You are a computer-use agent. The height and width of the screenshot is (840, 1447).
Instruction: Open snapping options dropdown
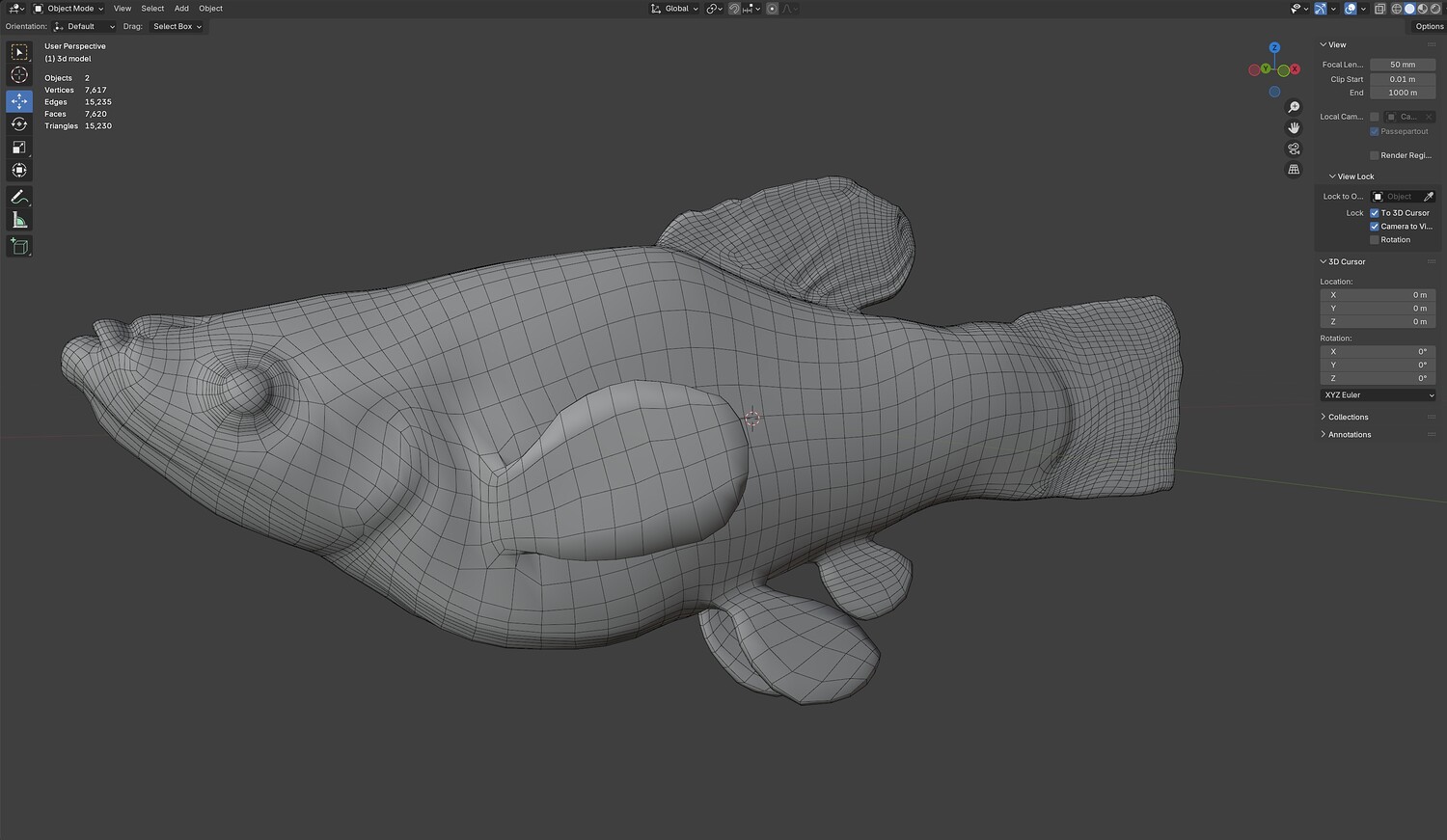pos(751,9)
